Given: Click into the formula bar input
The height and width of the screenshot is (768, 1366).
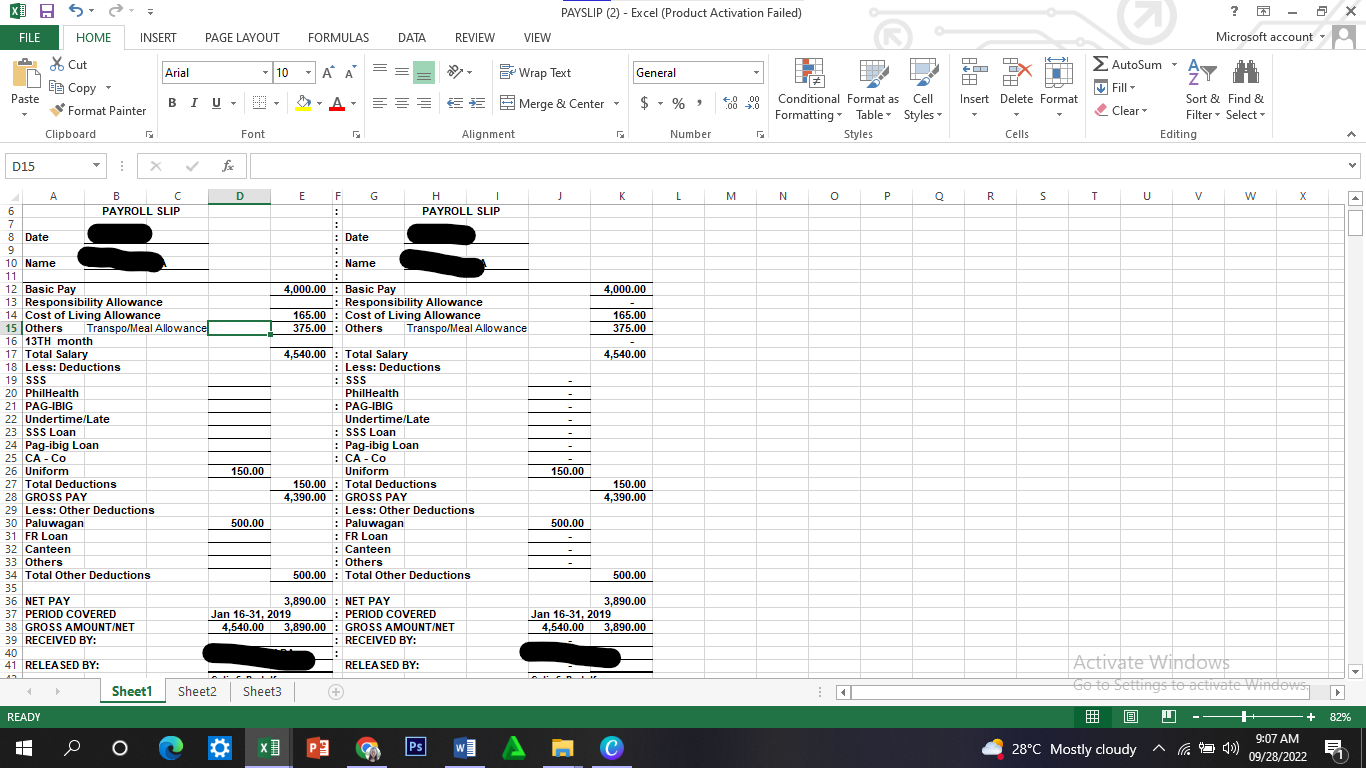Looking at the screenshot, I should 796,166.
